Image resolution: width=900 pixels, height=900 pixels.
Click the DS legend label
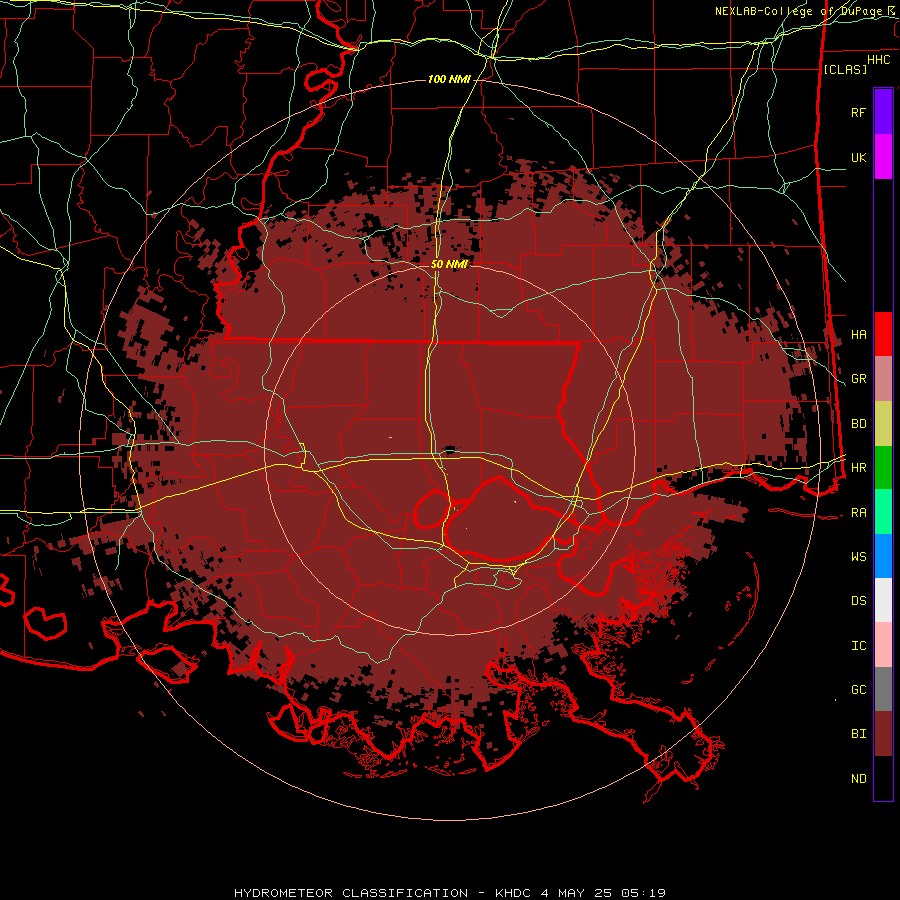[x=859, y=600]
